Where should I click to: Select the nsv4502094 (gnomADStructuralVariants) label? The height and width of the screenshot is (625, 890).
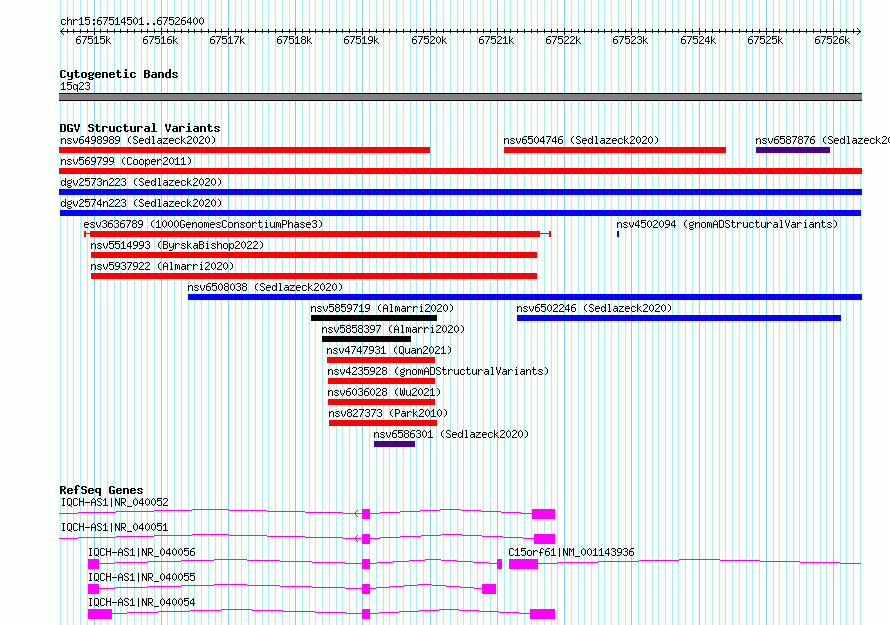click(x=727, y=224)
